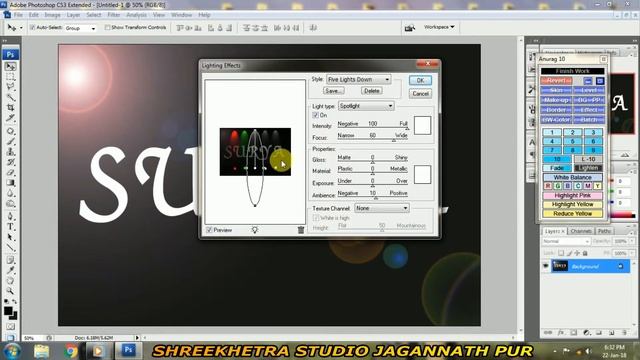The height and width of the screenshot is (360, 640).
Task: Open the layer Fill arrow dropdown
Action: tap(632, 253)
